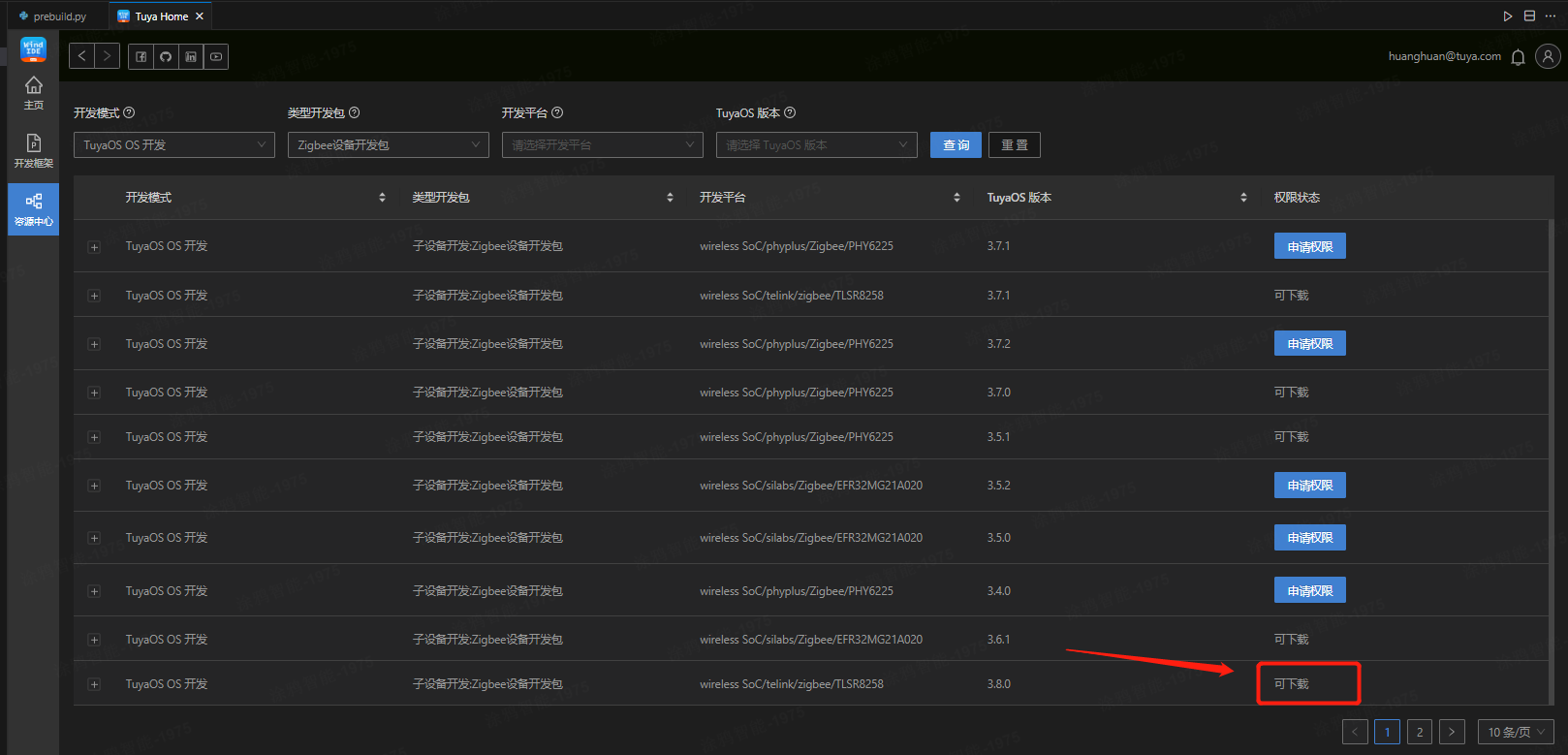Image resolution: width=1568 pixels, height=755 pixels.
Task: Click the help icon beside 开发模式 filter label
Action: (x=129, y=112)
